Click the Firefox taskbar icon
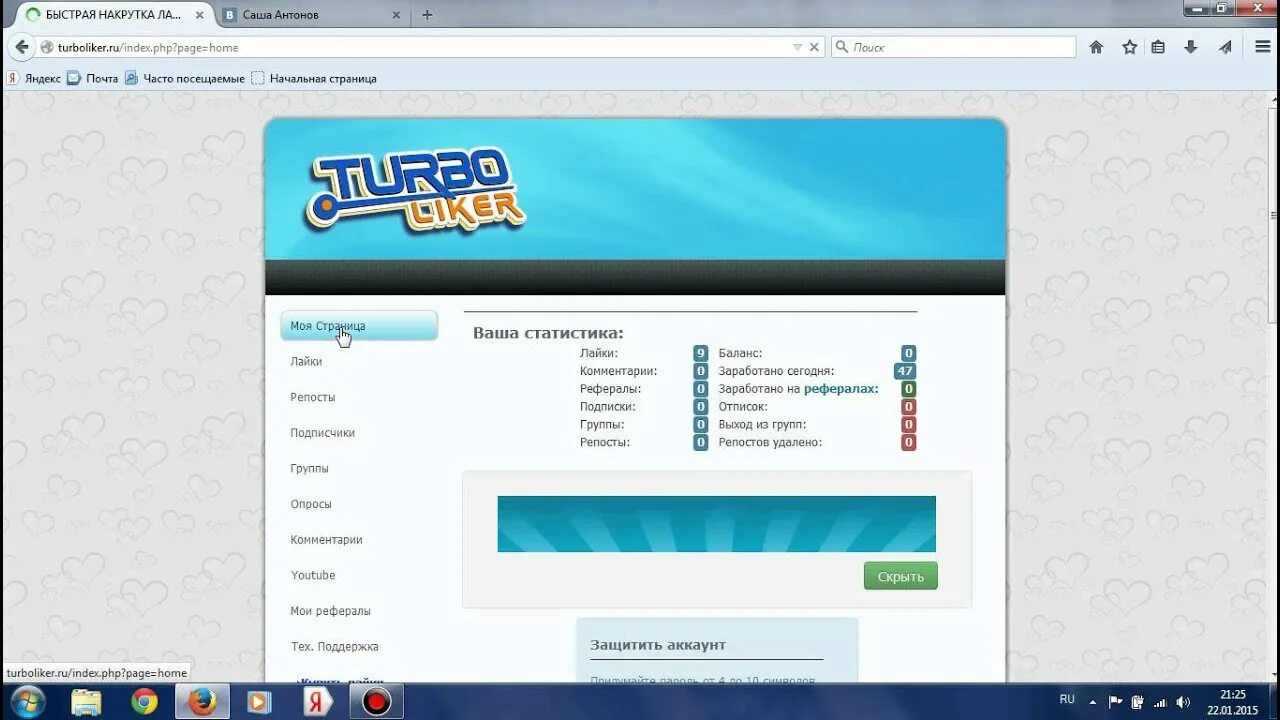This screenshot has height=720, width=1280. pyautogui.click(x=202, y=702)
